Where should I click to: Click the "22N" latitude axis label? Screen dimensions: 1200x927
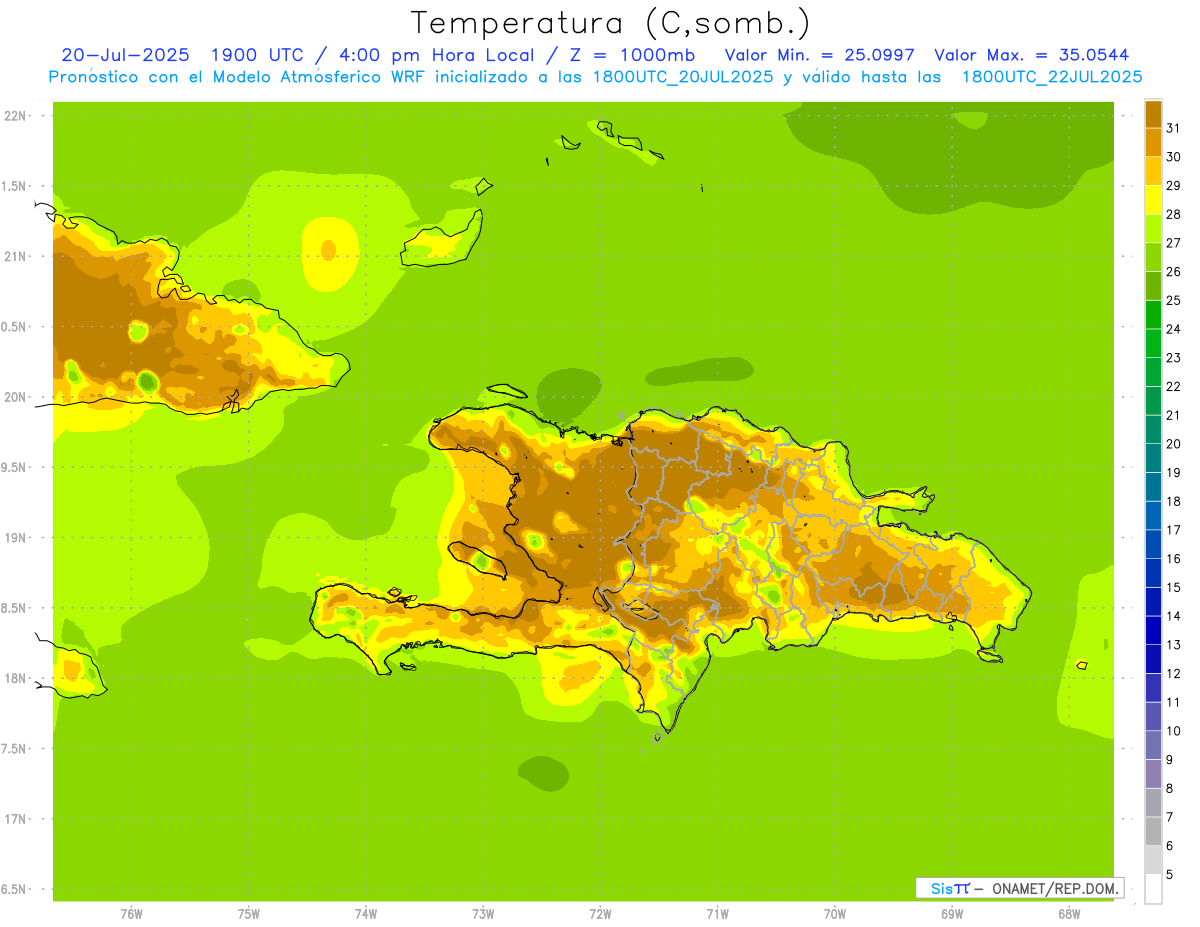15,116
